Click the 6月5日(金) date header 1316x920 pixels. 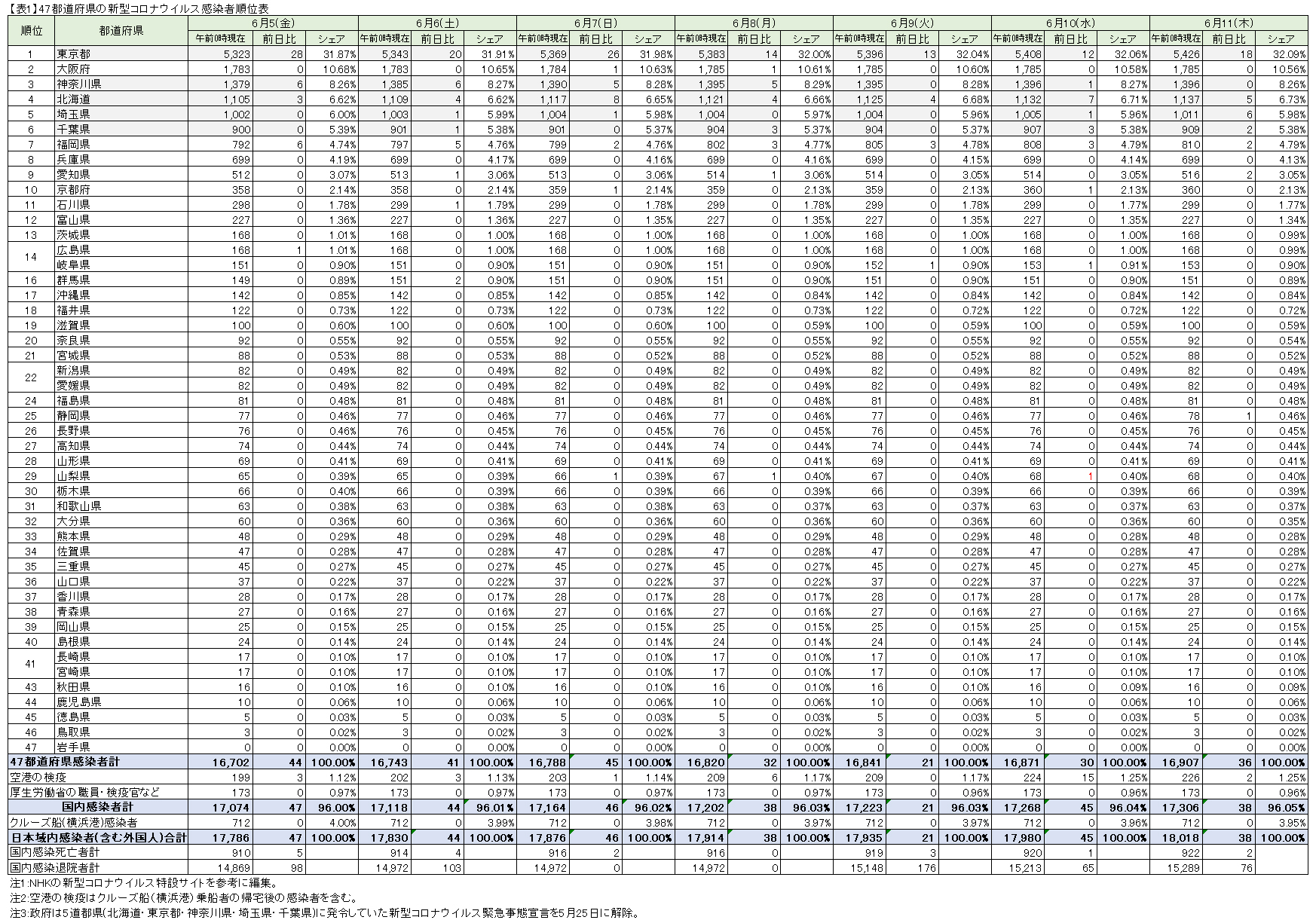[x=273, y=23]
